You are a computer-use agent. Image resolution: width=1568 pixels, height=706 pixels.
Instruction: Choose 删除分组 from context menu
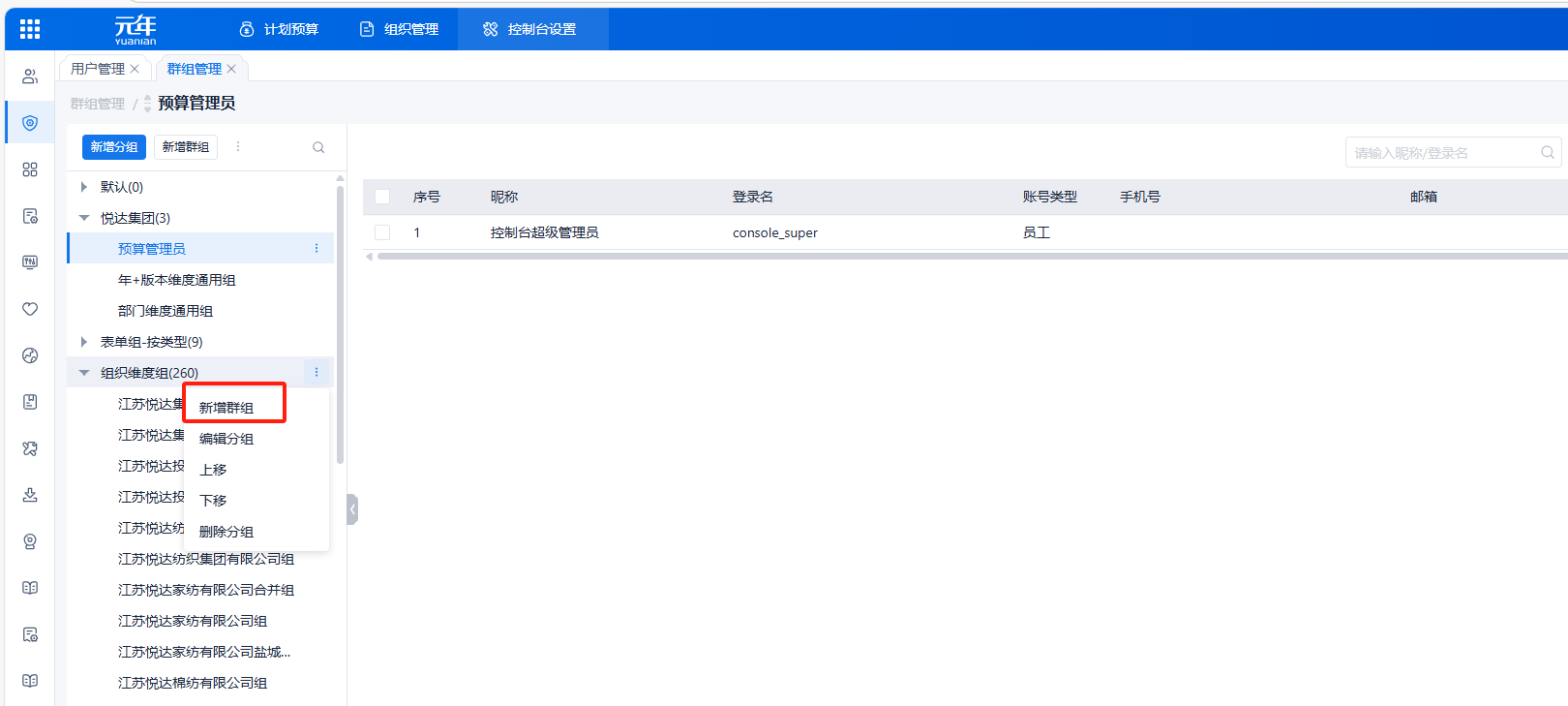coord(226,532)
